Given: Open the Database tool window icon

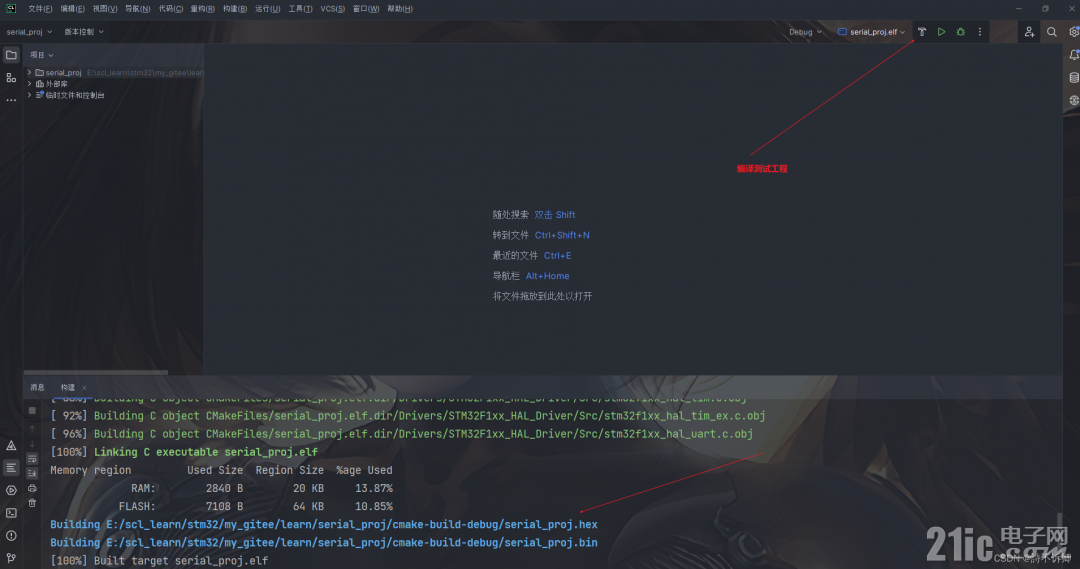Looking at the screenshot, I should (1074, 78).
